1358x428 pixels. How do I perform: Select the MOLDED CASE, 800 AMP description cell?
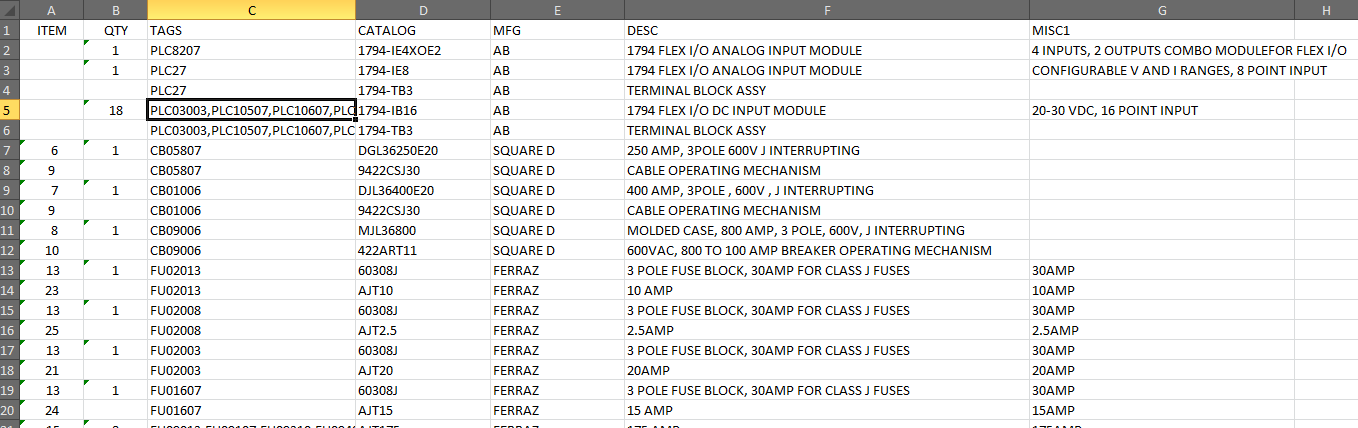827,230
